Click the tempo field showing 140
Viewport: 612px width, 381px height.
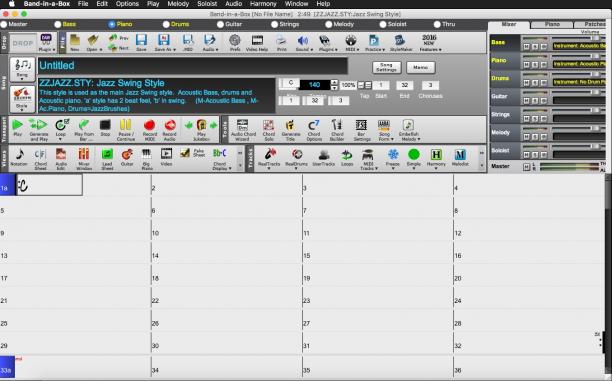(314, 85)
